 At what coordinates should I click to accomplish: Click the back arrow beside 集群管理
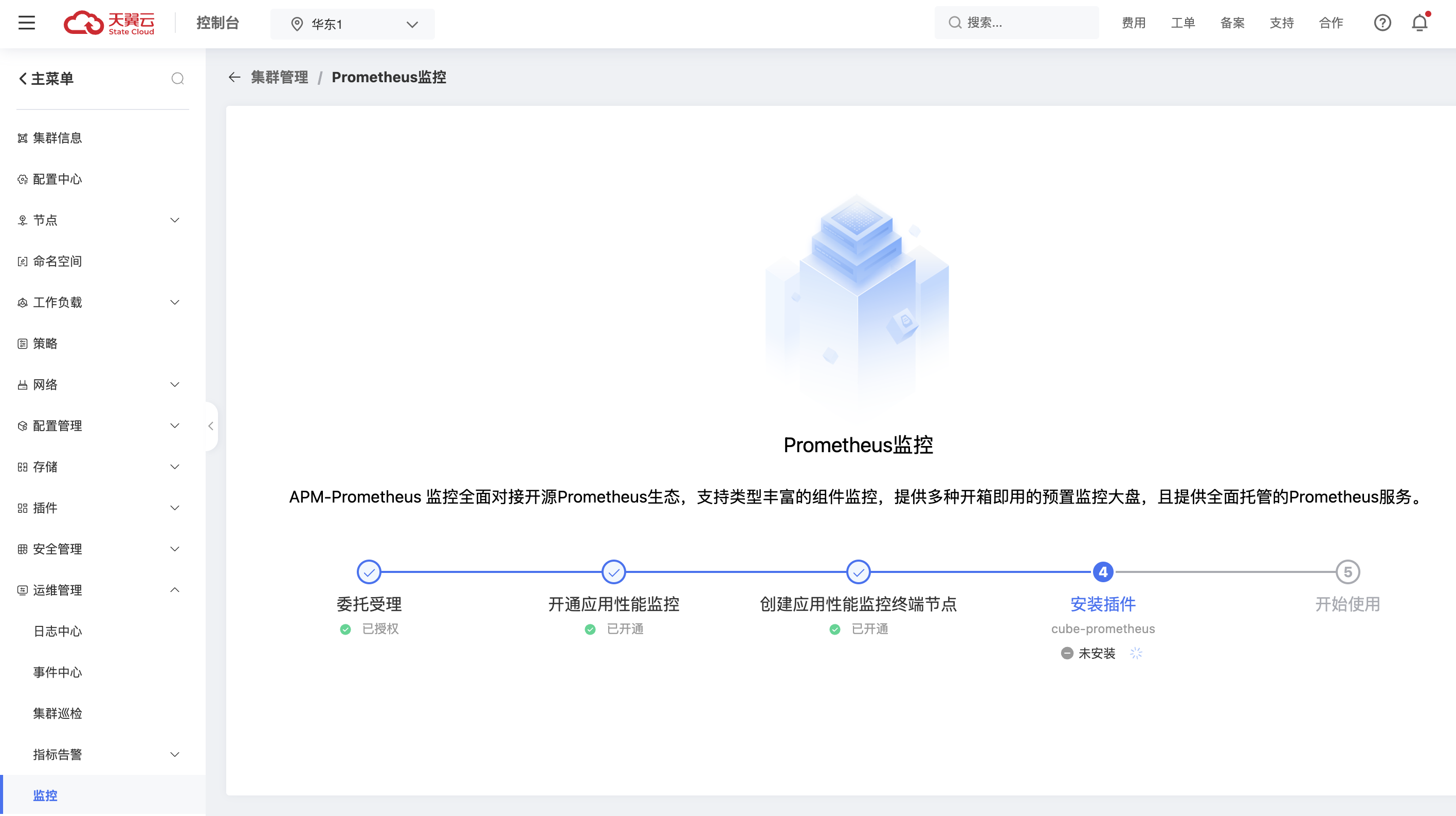pyautogui.click(x=234, y=78)
